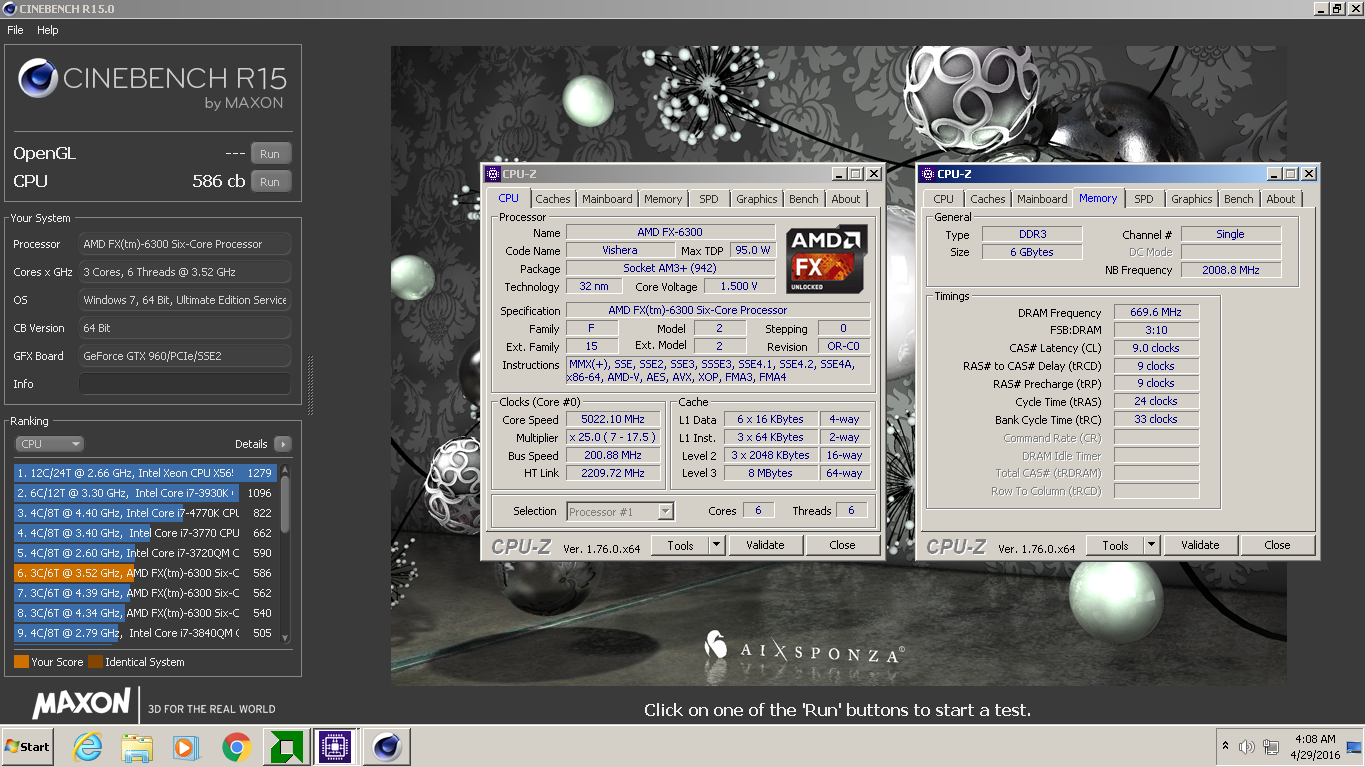This screenshot has width=1365, height=767.
Task: Open Memory tab in left CPU-Z window
Action: [663, 199]
